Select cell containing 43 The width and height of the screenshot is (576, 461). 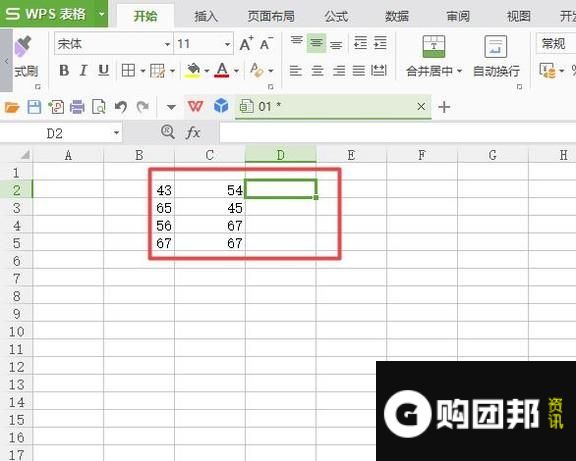point(139,190)
